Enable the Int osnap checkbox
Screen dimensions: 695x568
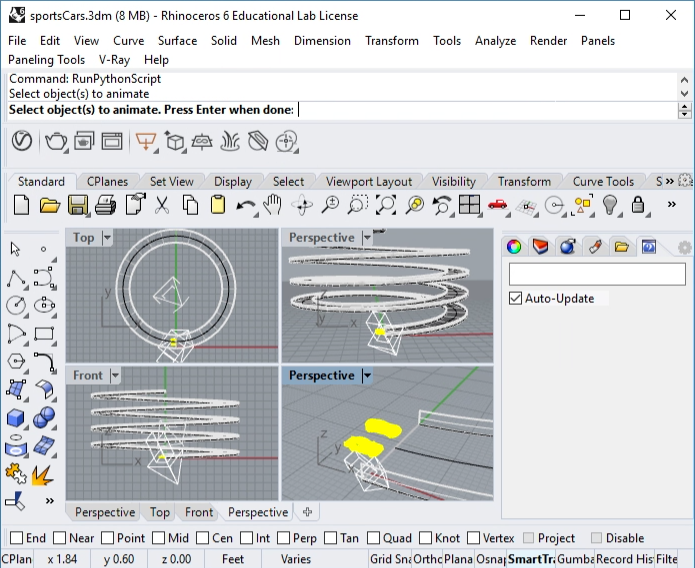[x=246, y=538]
